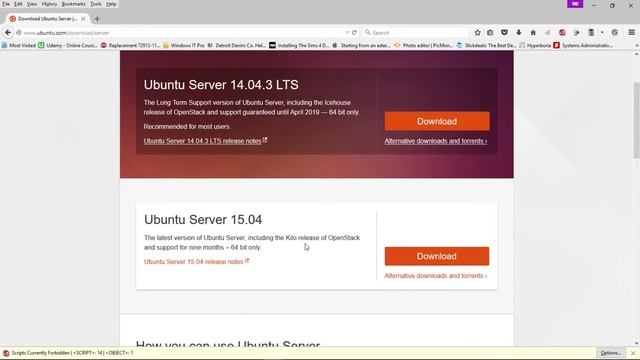Click the magnifier icon in the Search box
This screenshot has height=360, width=640.
[367, 32]
